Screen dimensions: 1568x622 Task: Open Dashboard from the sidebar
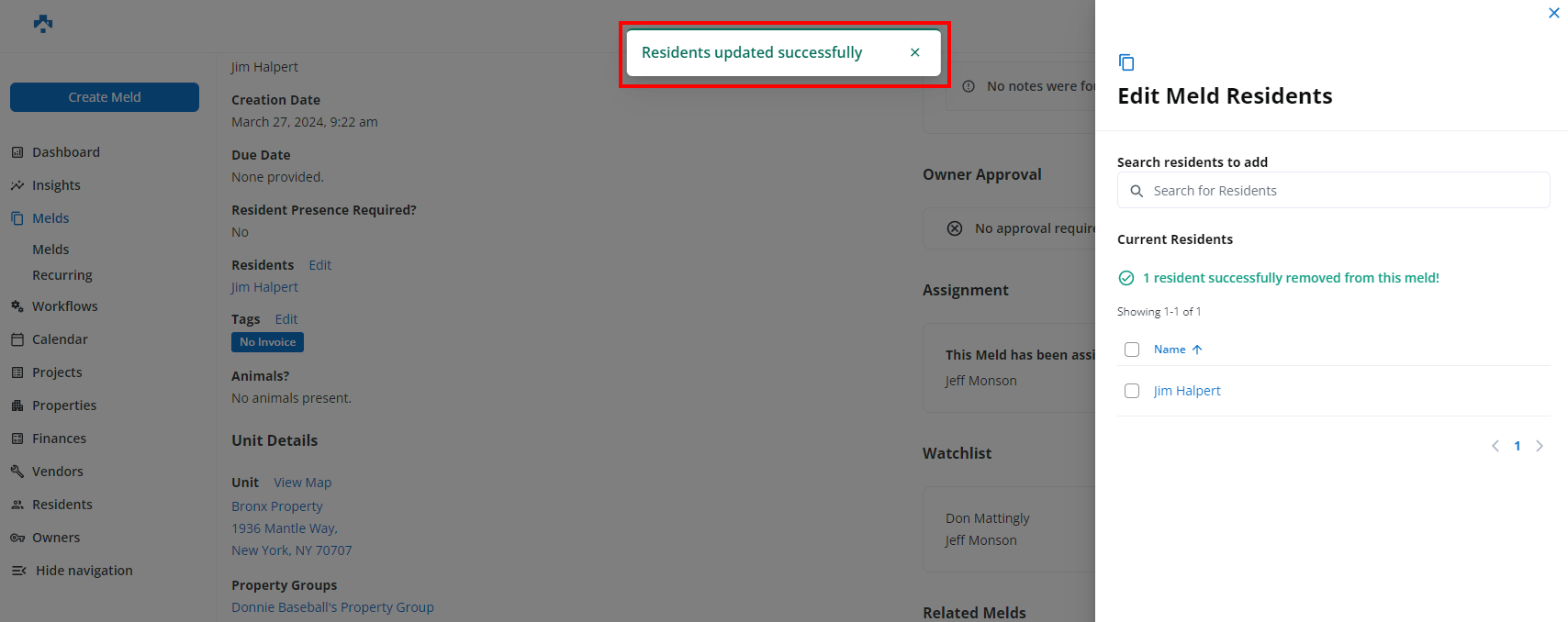[x=65, y=152]
